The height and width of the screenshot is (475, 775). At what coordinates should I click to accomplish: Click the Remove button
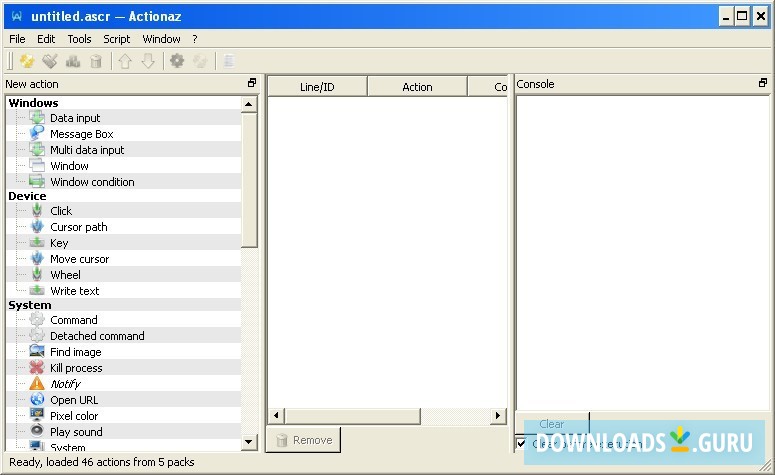click(x=303, y=440)
